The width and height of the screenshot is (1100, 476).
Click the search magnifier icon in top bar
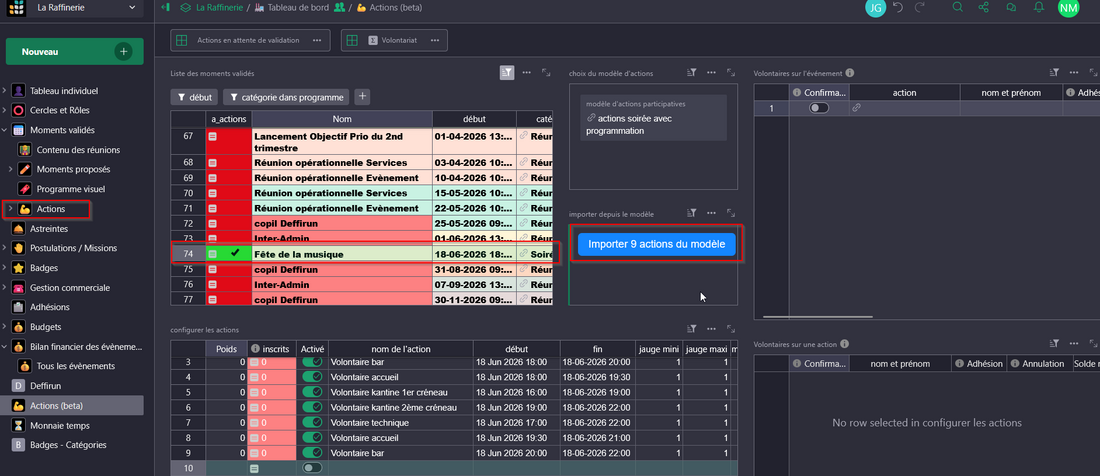pyautogui.click(x=957, y=8)
